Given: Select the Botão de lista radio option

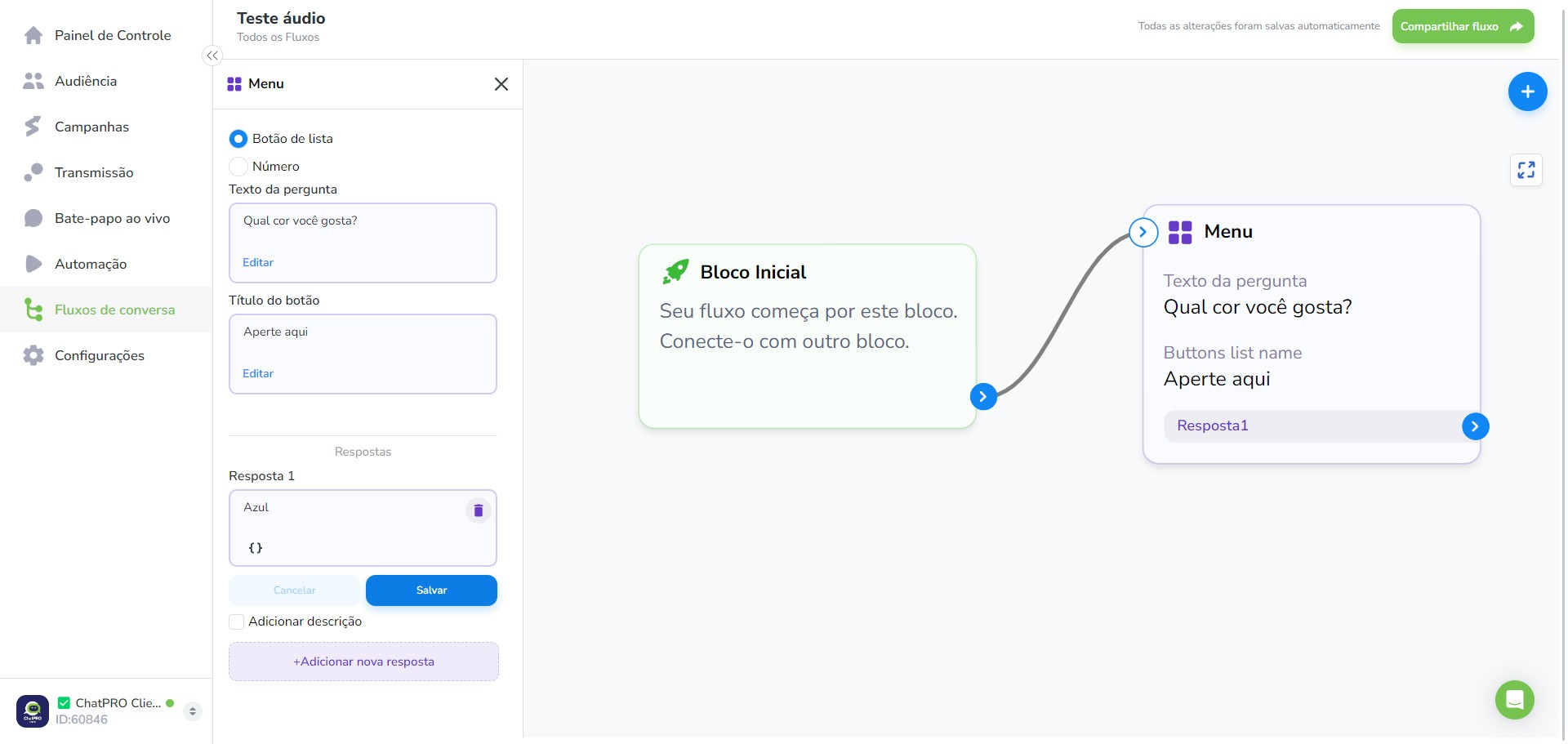Looking at the screenshot, I should (x=238, y=139).
